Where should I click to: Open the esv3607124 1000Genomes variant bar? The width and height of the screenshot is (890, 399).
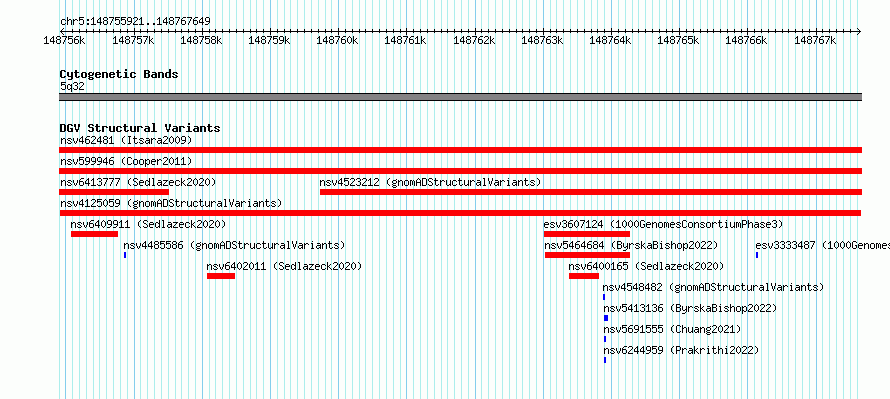pos(587,234)
